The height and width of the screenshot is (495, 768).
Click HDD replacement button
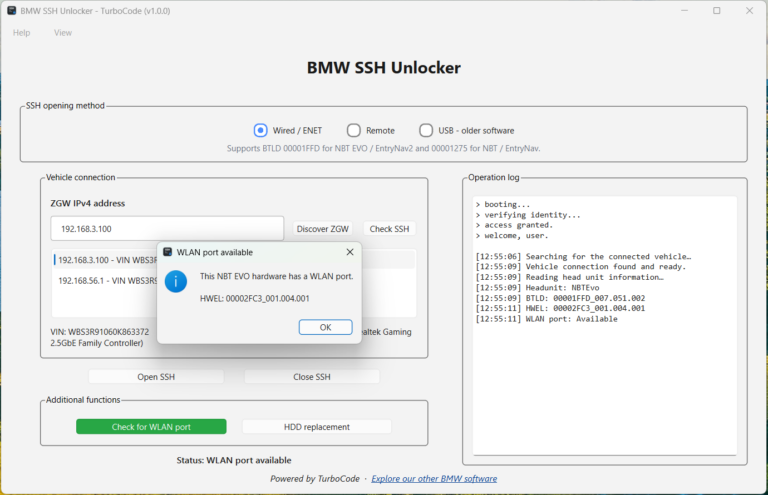coord(317,426)
